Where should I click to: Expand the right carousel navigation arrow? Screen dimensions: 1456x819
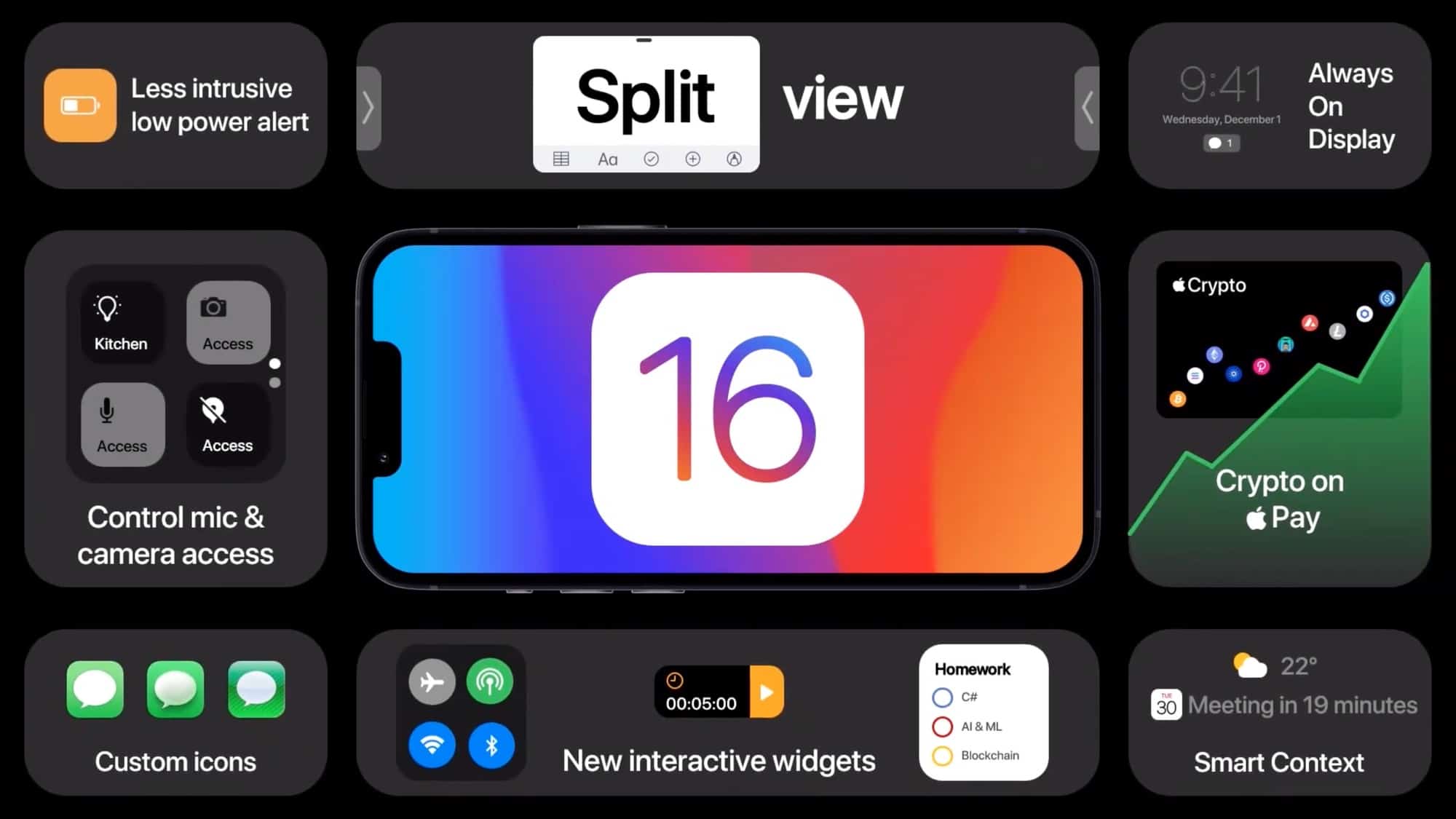(x=1088, y=106)
